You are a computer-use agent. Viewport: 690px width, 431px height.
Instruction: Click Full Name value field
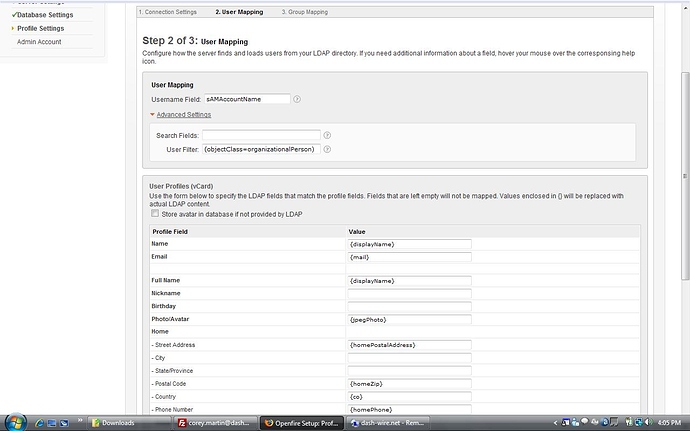click(409, 280)
